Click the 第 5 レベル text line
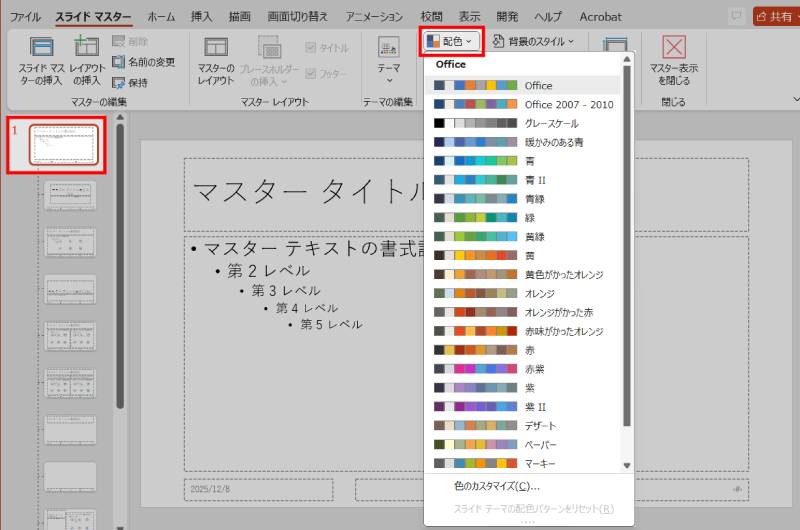The width and height of the screenshot is (800, 530). click(331, 324)
